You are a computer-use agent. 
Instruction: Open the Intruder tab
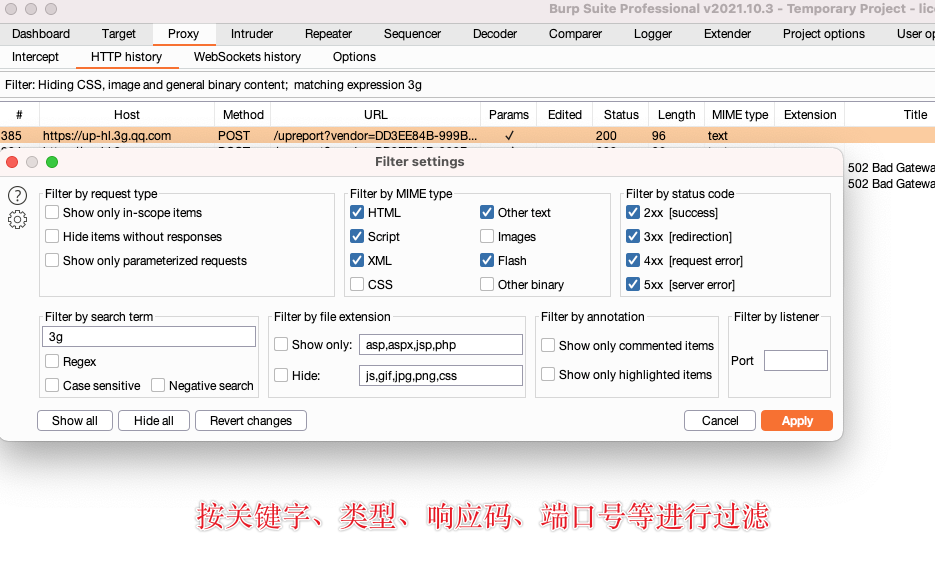click(x=252, y=34)
